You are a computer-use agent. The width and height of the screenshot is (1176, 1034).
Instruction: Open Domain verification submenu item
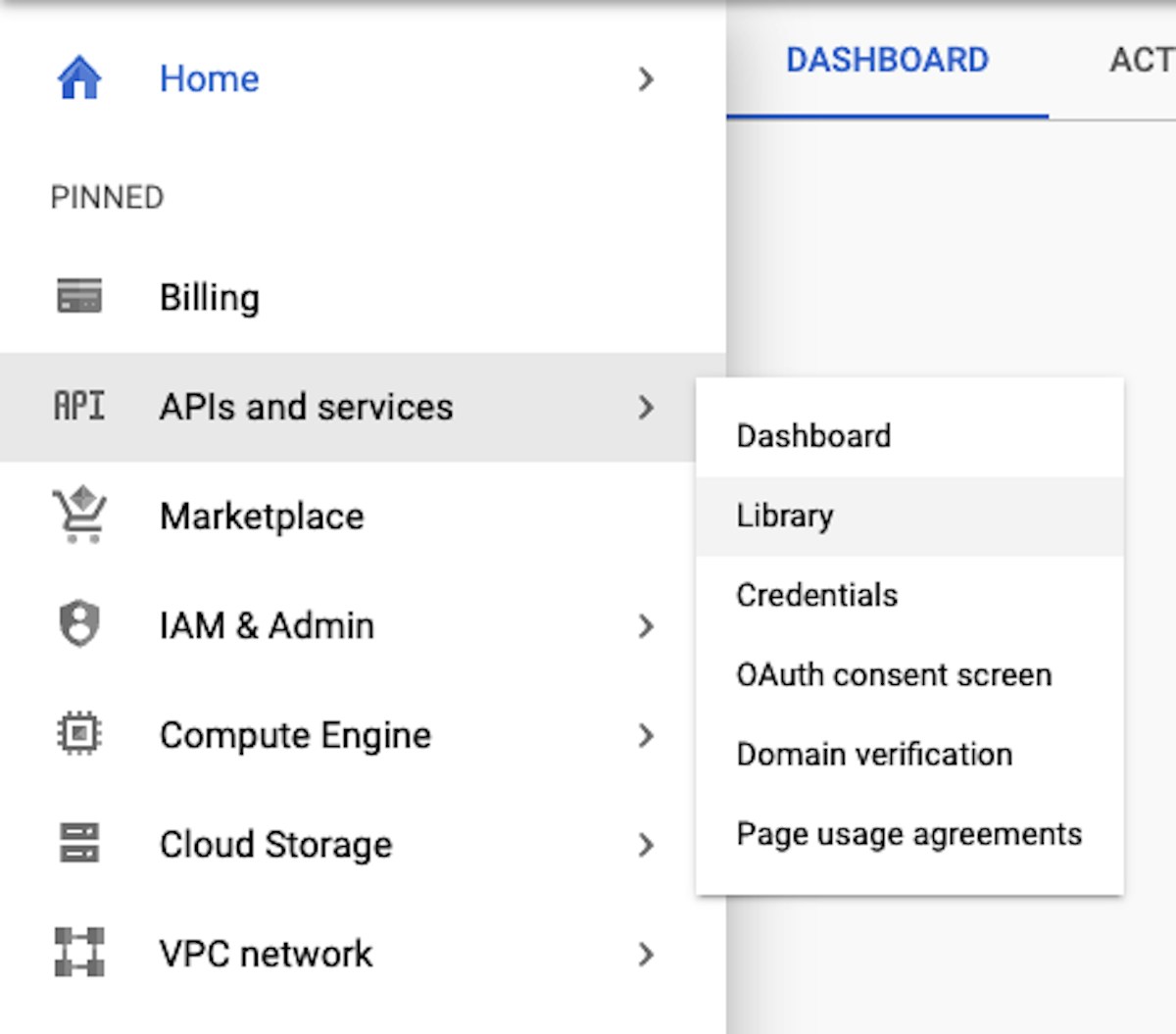pos(874,755)
